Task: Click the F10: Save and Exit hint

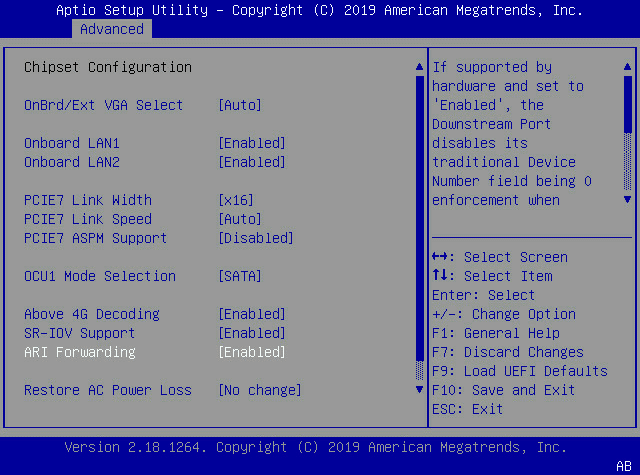Action: [503, 390]
